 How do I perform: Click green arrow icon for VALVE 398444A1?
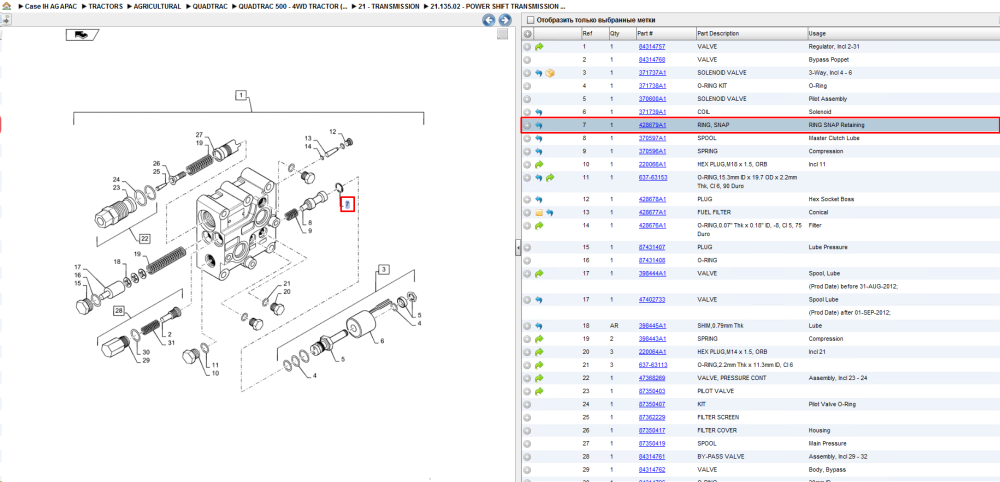[539, 273]
